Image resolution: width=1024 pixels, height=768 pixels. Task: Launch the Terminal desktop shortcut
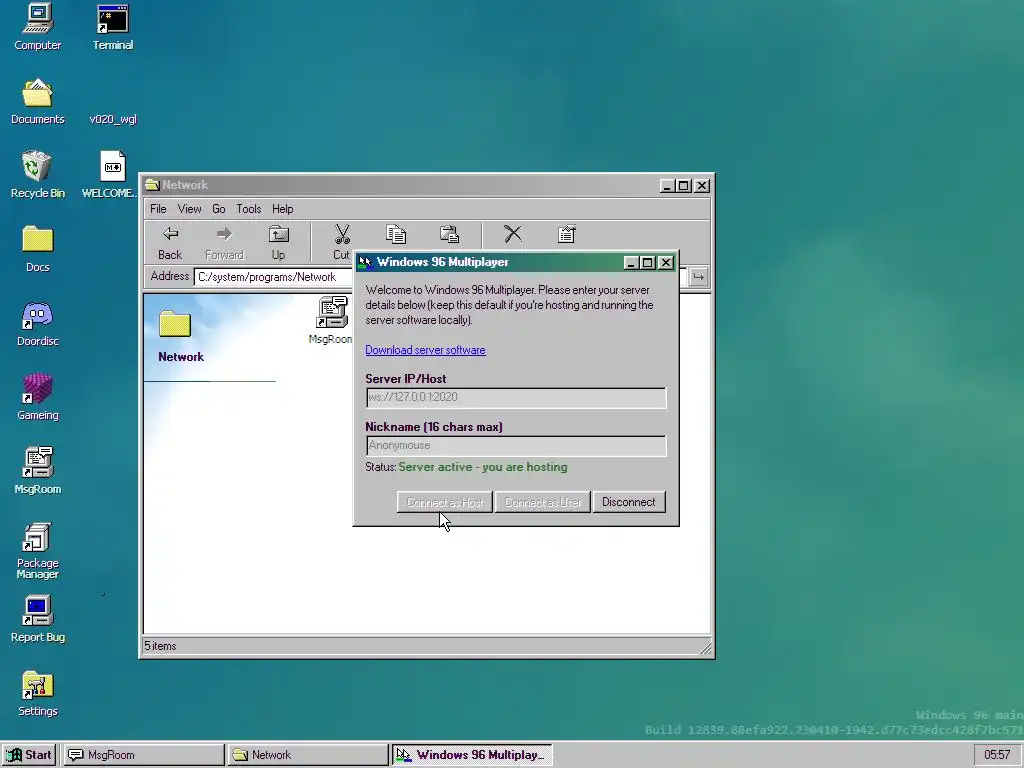pos(112,27)
